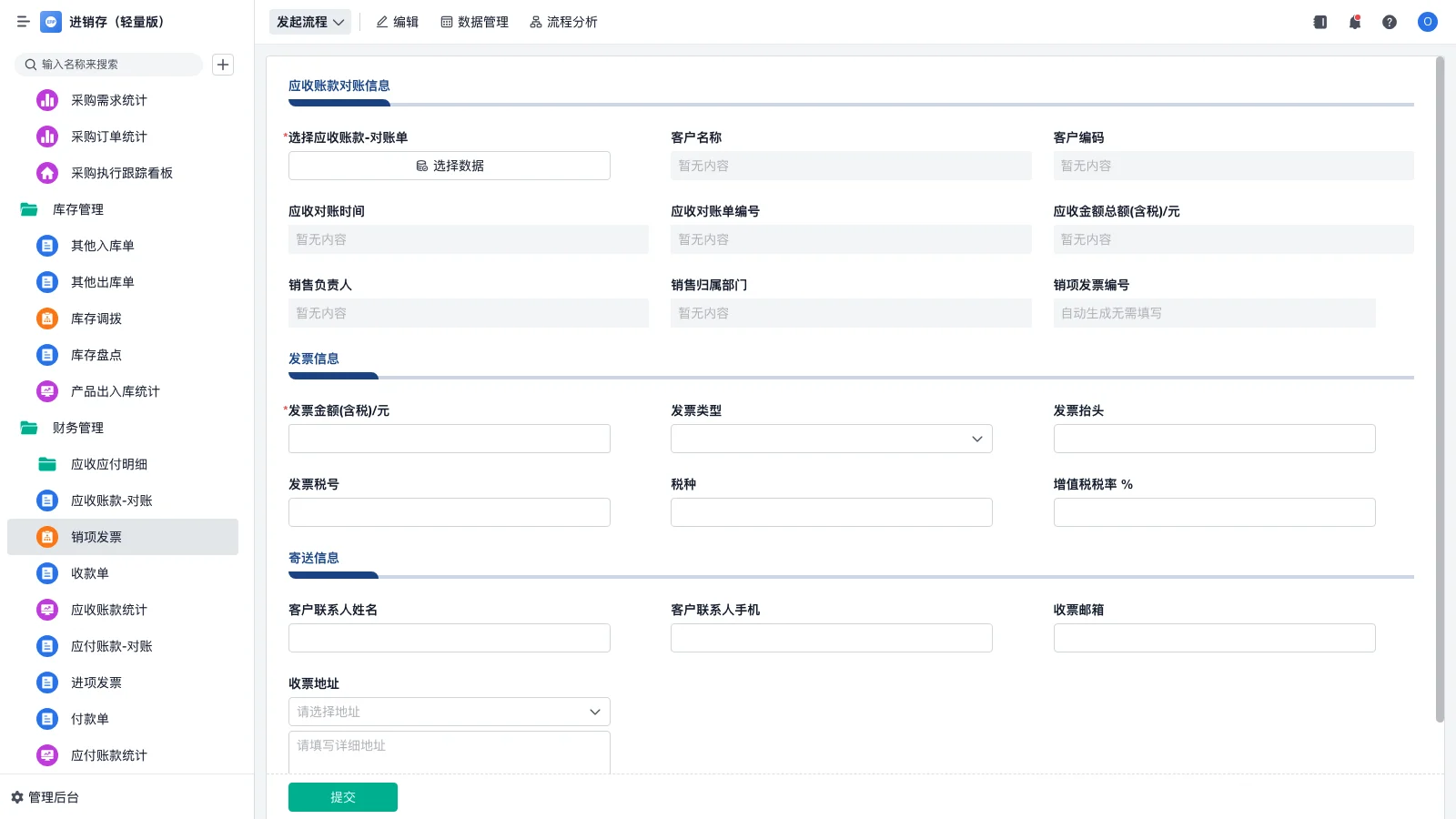1456x819 pixels.
Task: Open the 发票类型 dropdown
Action: (832, 439)
